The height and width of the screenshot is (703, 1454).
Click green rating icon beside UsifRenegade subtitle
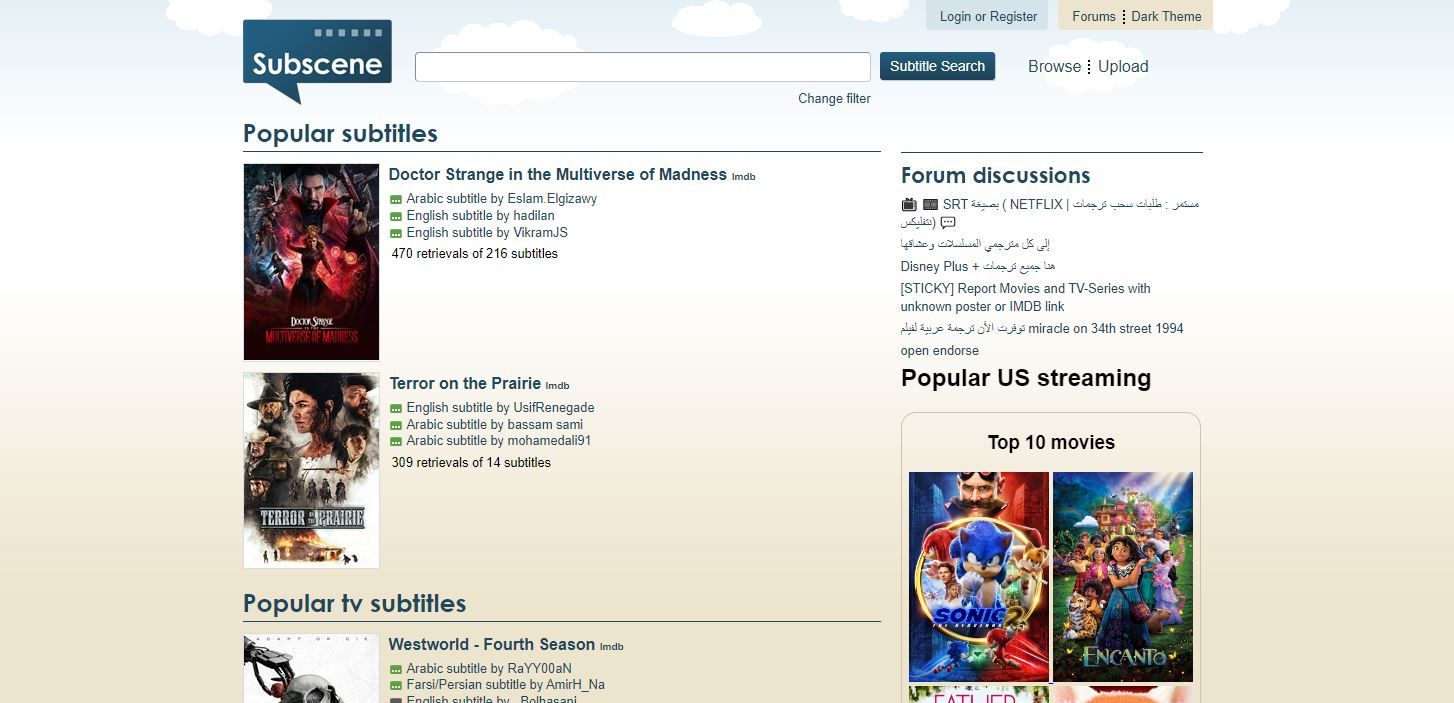pos(396,409)
